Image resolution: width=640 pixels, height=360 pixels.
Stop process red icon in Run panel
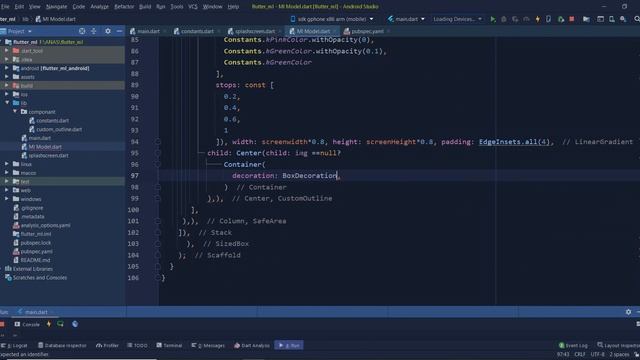coord(2,324)
